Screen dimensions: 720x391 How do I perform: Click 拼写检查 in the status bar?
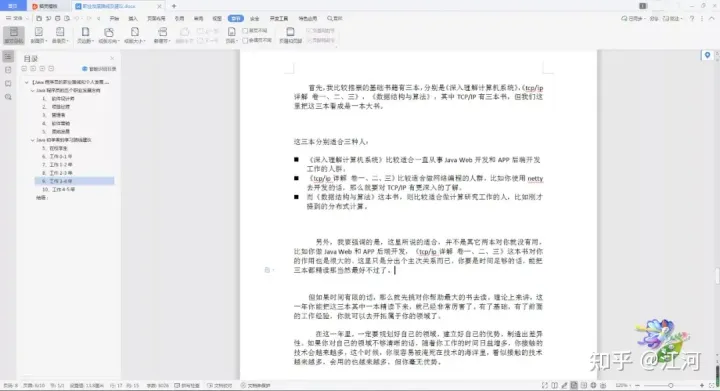click(x=187, y=385)
